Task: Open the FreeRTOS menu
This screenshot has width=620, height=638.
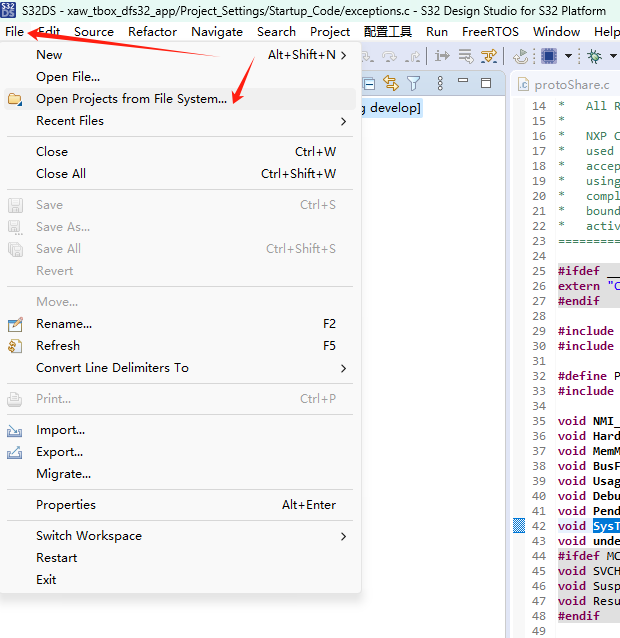Action: pyautogui.click(x=490, y=31)
